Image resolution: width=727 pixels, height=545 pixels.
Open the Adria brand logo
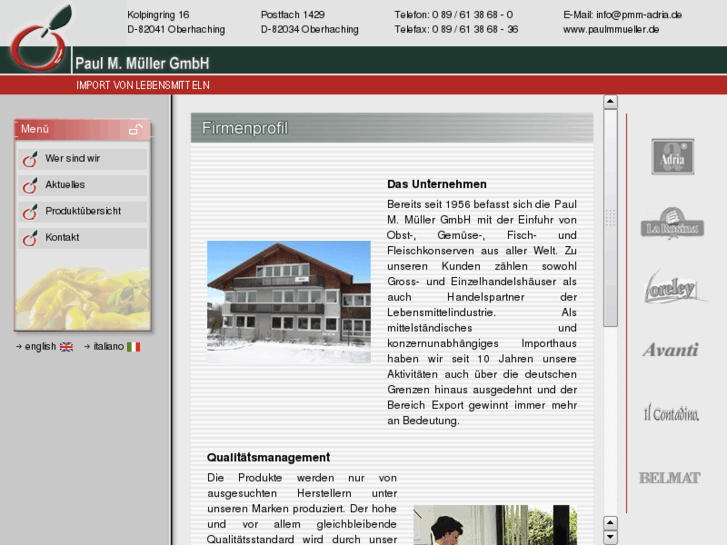point(672,157)
